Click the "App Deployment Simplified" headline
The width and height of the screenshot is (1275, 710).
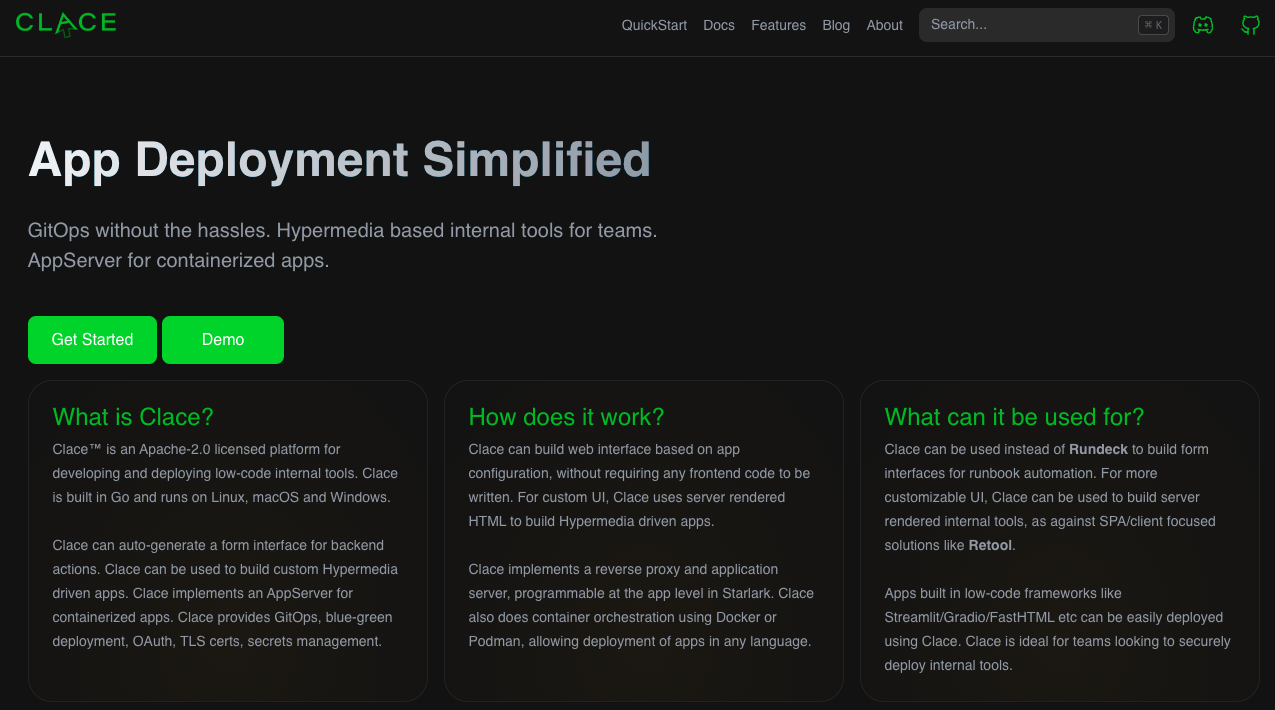point(340,160)
